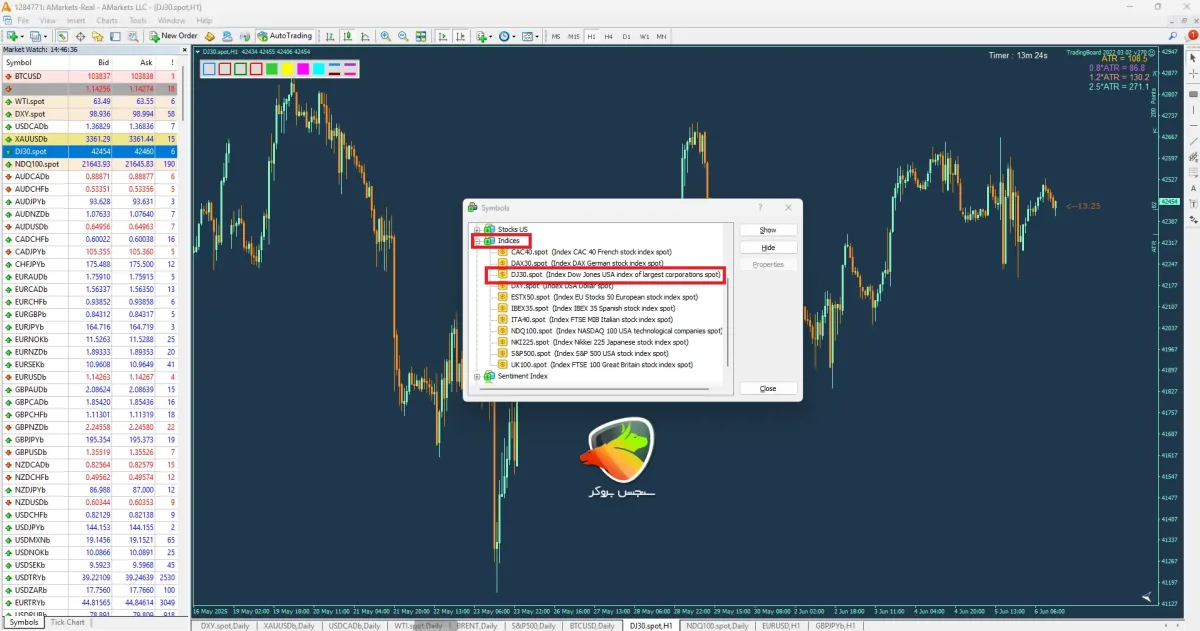Toggle the AutoTrading button

click(x=284, y=36)
